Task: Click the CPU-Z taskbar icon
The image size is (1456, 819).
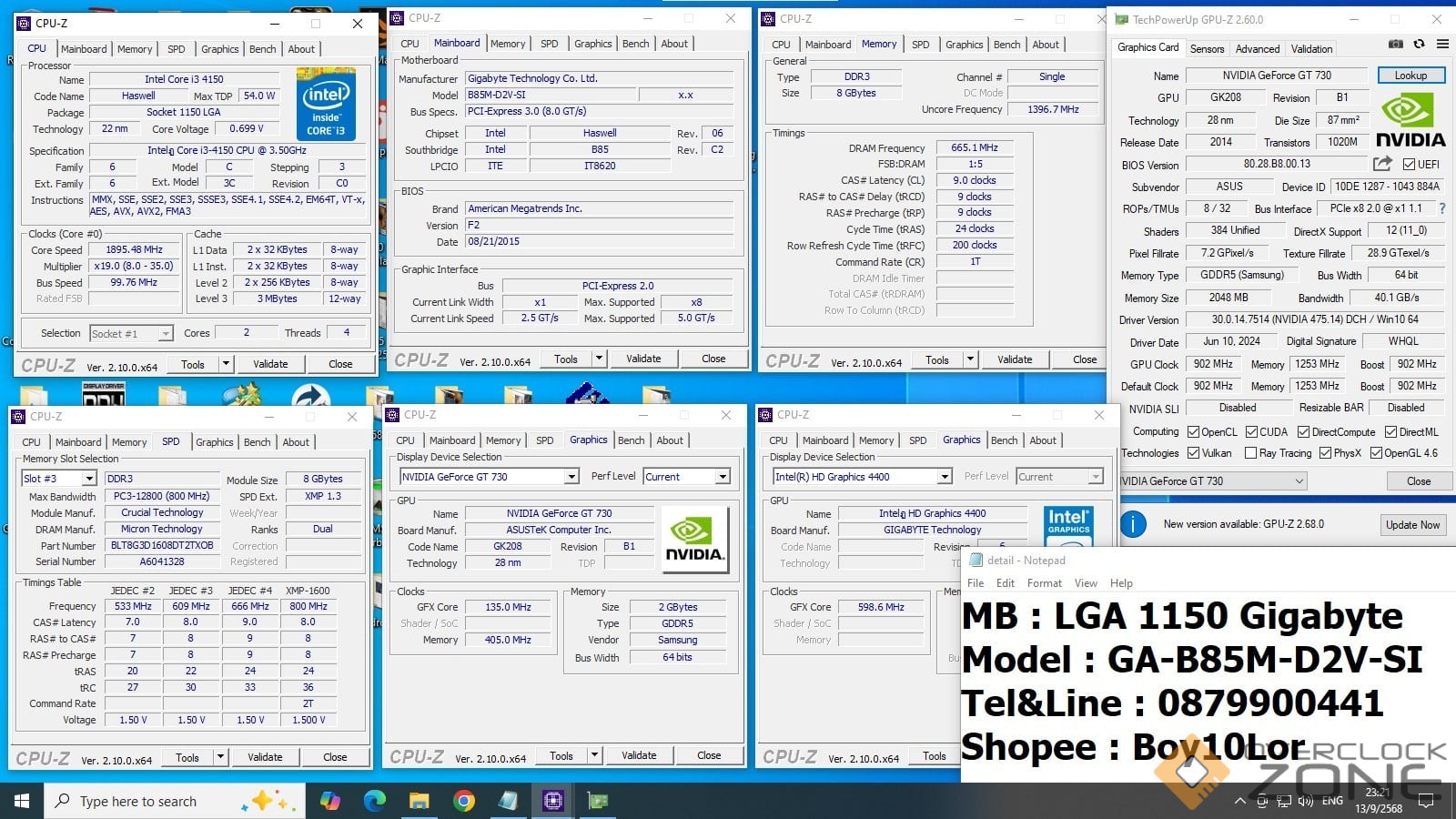Action: [x=552, y=801]
